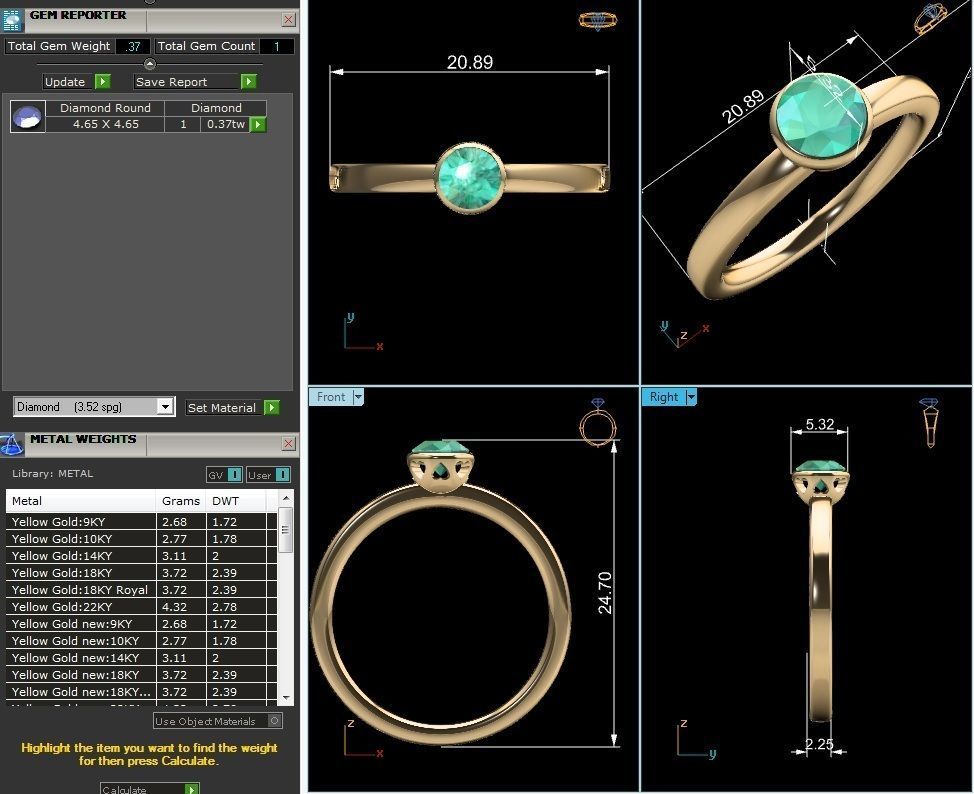Viewport: 974px width, 794px height.
Task: Click the Diamond Round gem type cell
Action: pyautogui.click(x=106, y=108)
